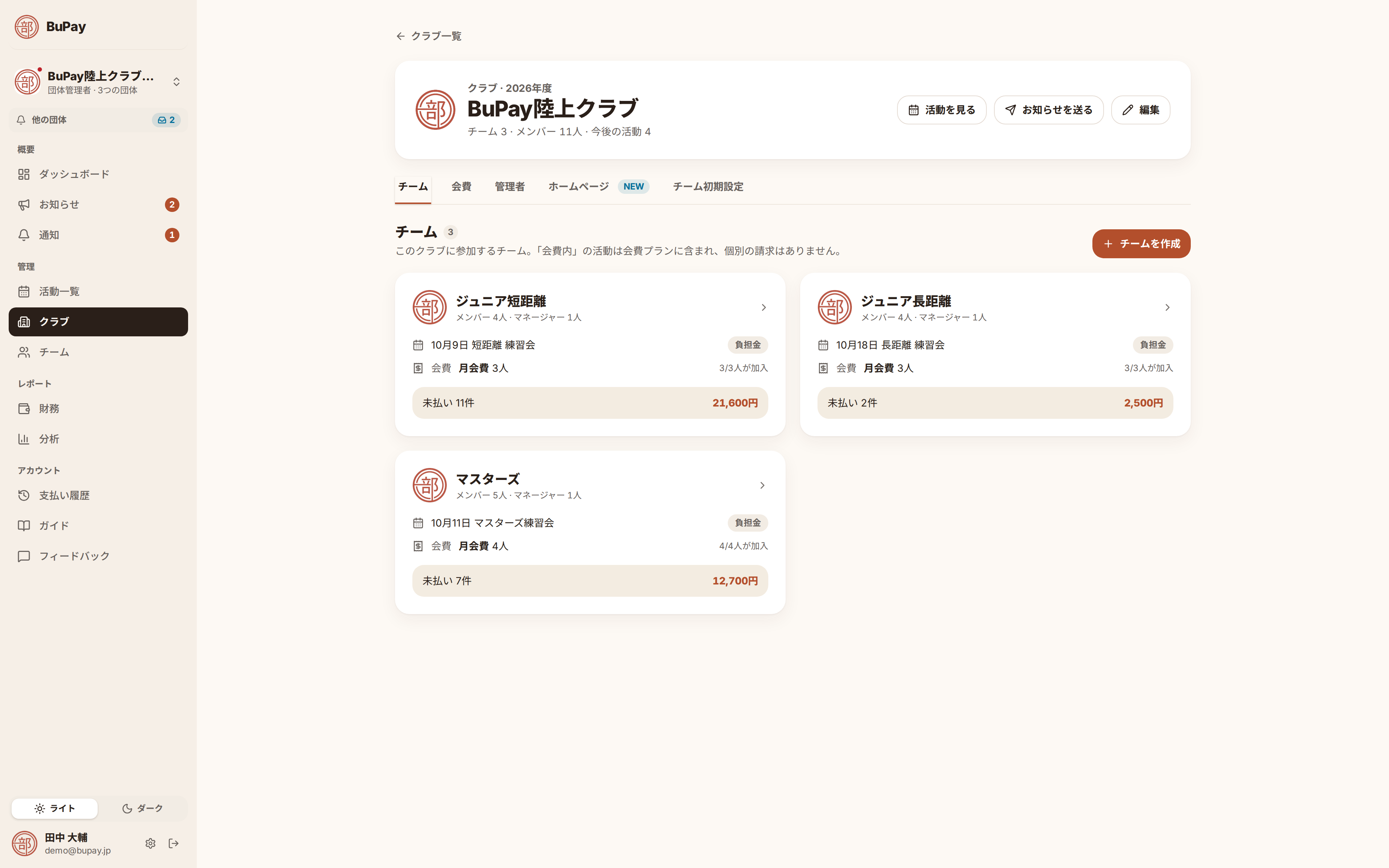Click チームを作成 button
Viewport: 1389px width, 868px height.
point(1141,244)
